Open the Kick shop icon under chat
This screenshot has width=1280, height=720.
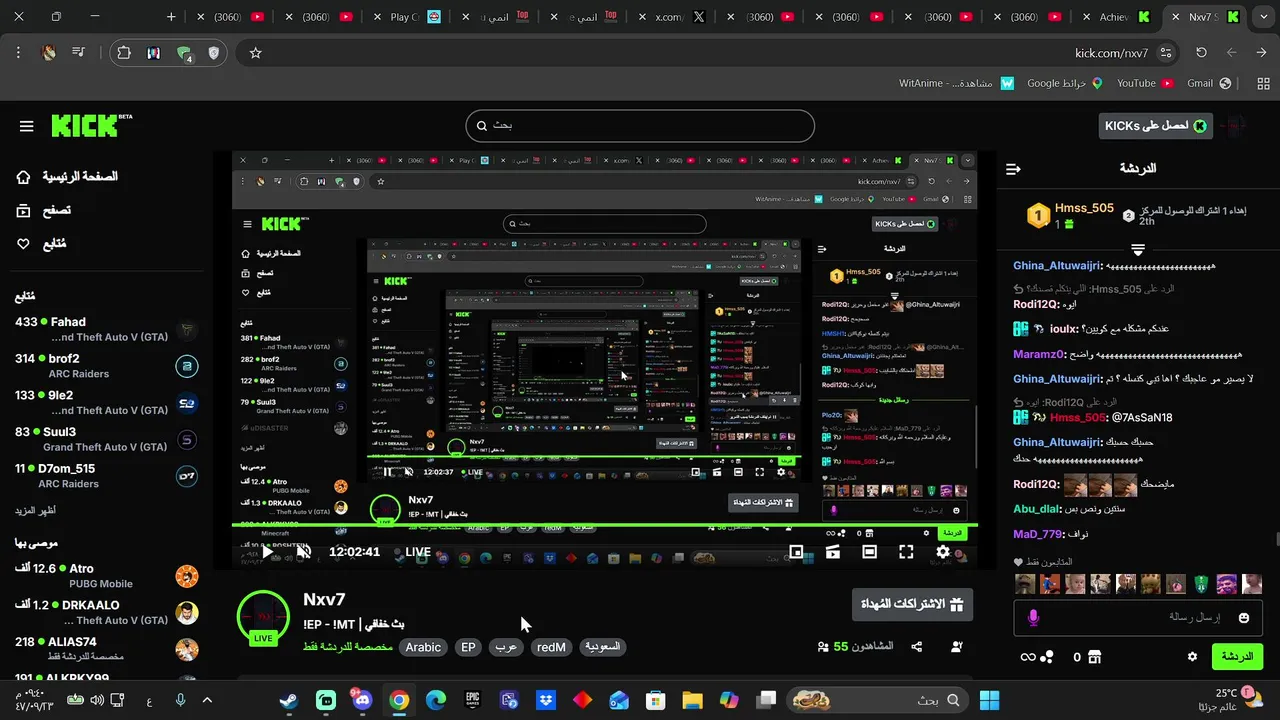1094,657
